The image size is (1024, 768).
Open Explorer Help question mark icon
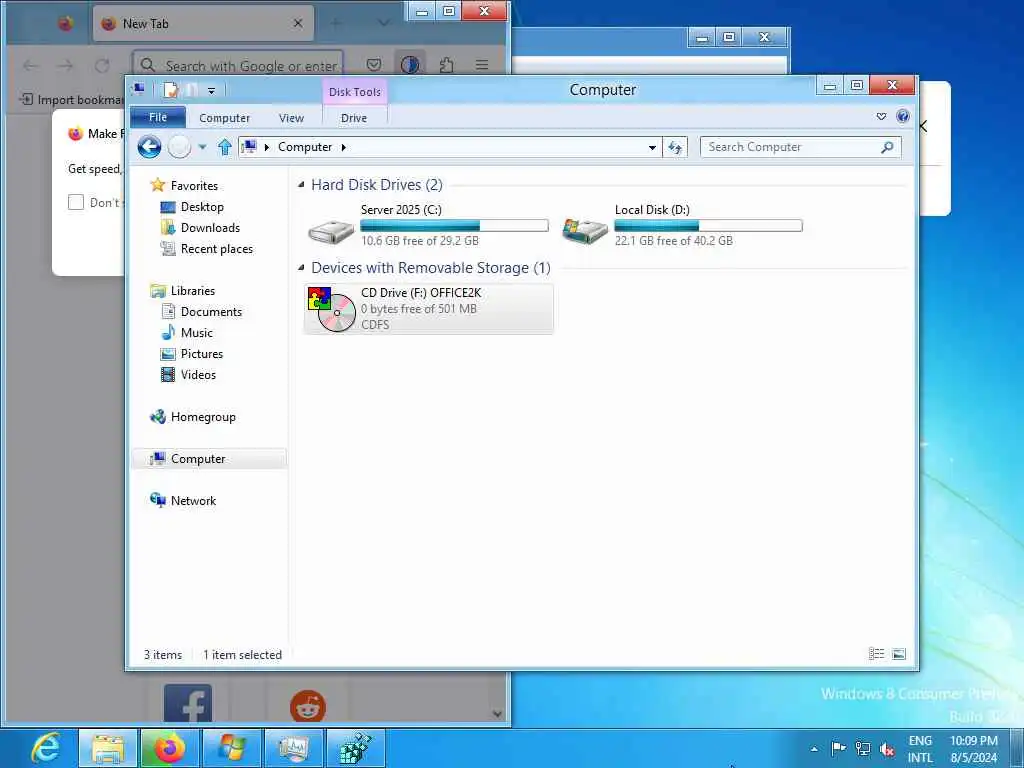903,116
